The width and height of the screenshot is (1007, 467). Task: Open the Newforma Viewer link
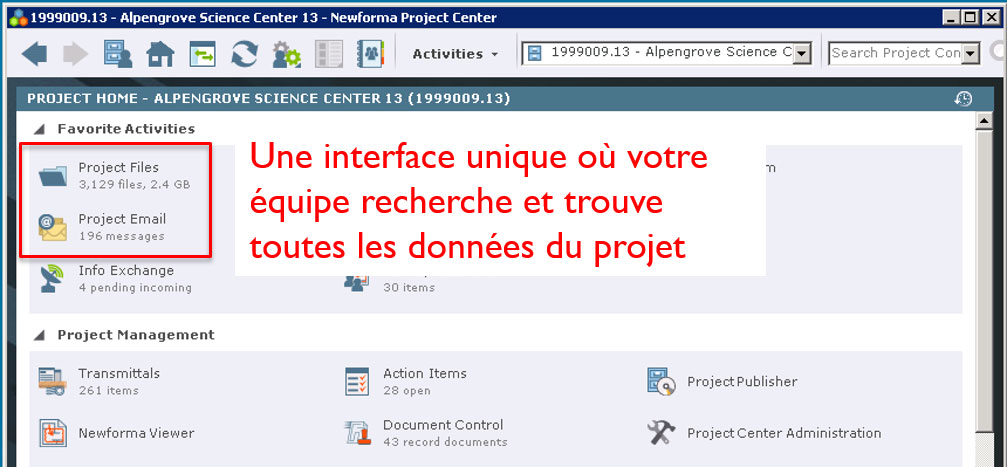pyautogui.click(x=136, y=433)
